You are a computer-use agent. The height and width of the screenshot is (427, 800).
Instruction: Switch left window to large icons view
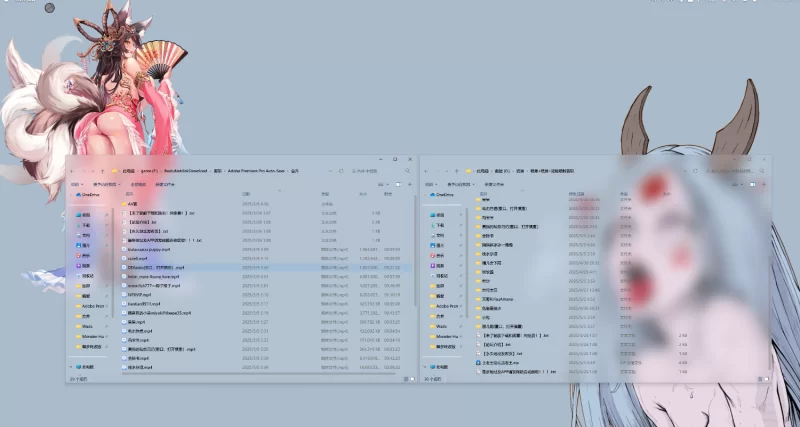pyautogui.click(x=412, y=379)
